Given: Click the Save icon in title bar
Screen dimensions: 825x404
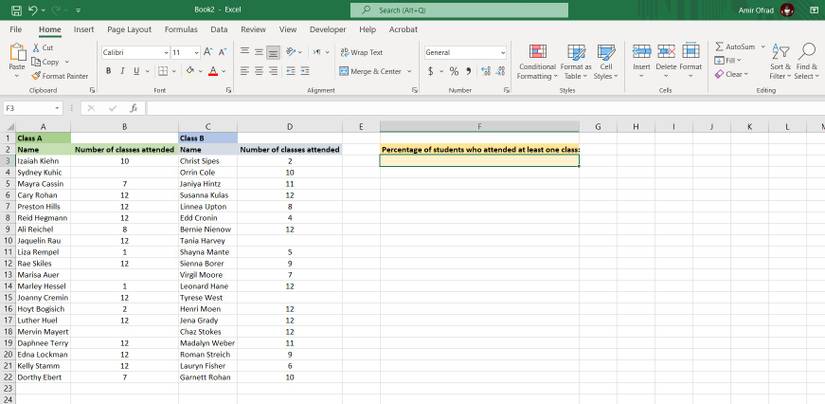Looking at the screenshot, I should [17, 10].
